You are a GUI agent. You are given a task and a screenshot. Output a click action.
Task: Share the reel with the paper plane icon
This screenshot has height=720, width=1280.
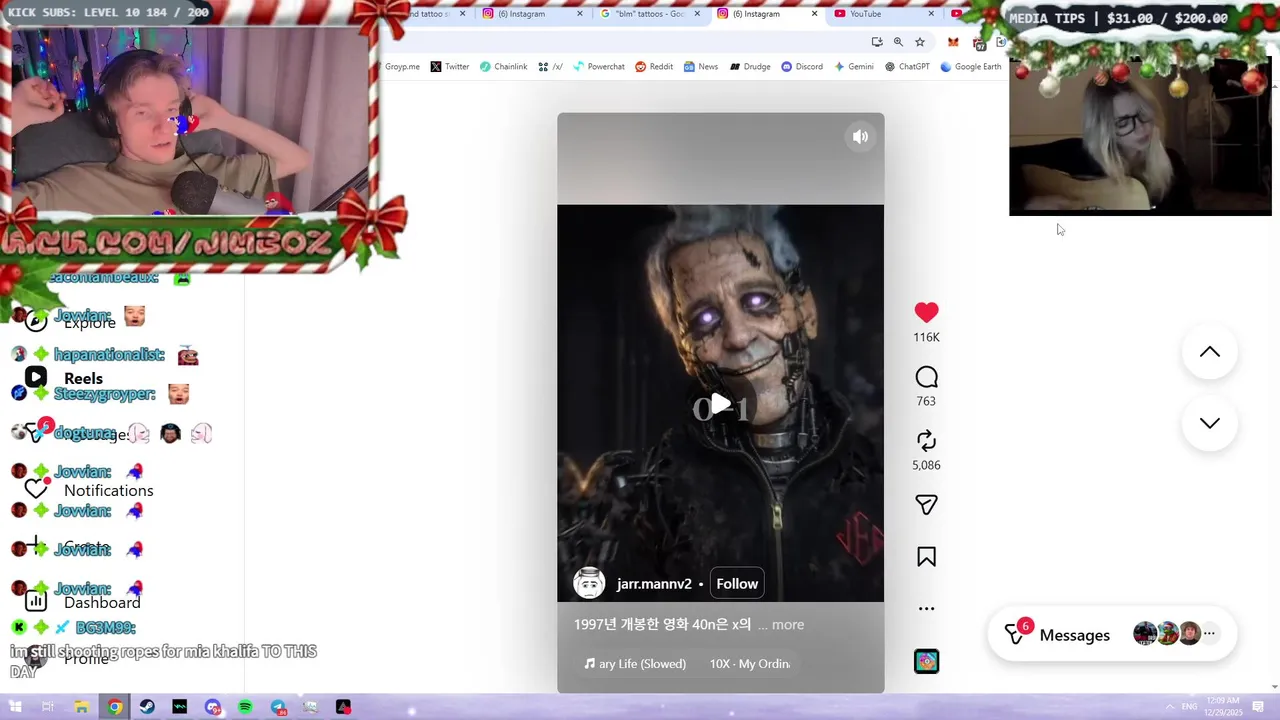coord(926,505)
